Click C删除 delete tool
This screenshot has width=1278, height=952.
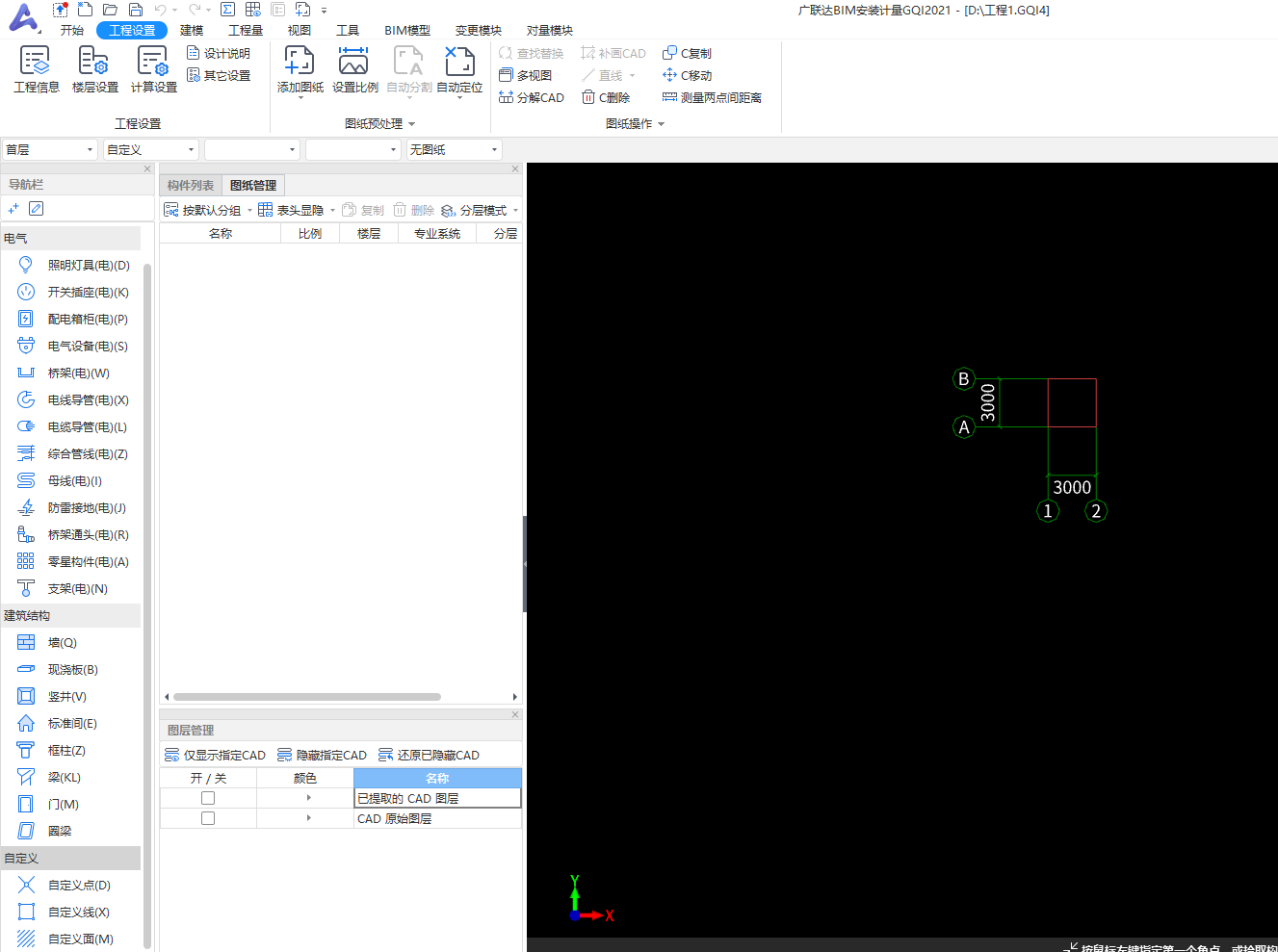tap(606, 97)
